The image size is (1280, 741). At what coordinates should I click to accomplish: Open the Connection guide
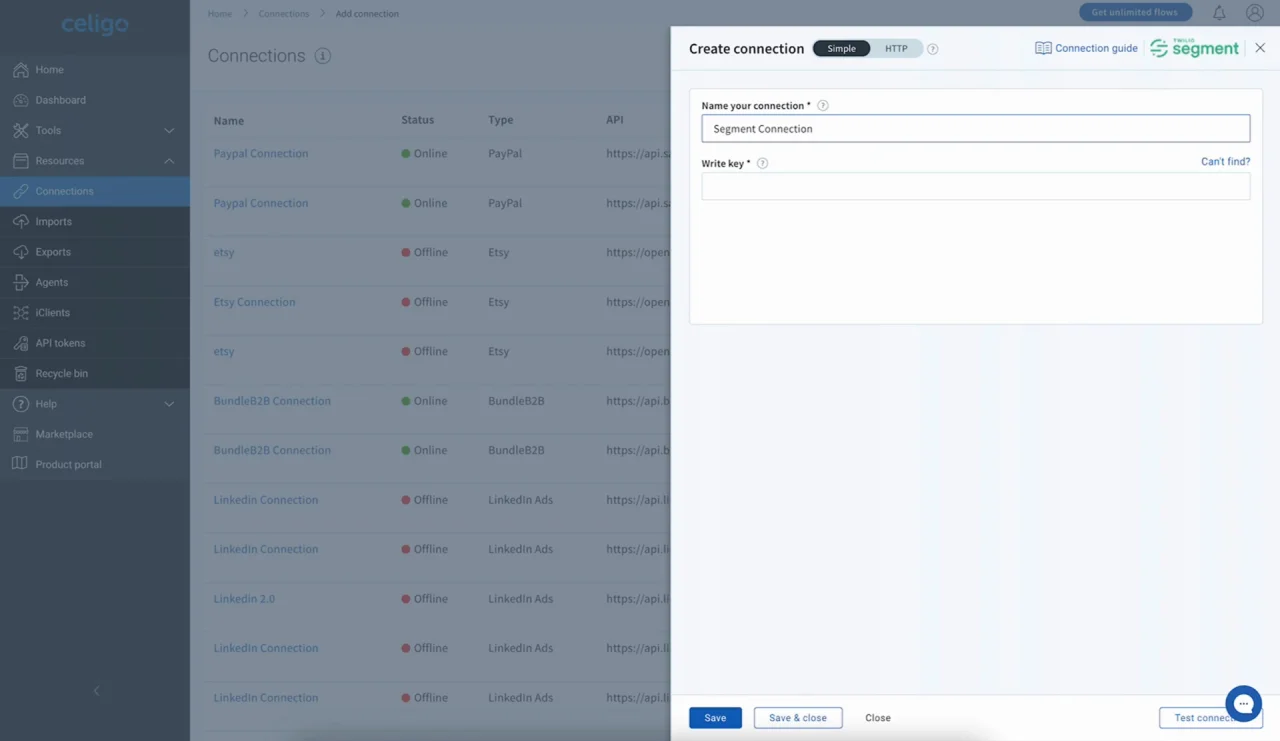click(x=1086, y=48)
